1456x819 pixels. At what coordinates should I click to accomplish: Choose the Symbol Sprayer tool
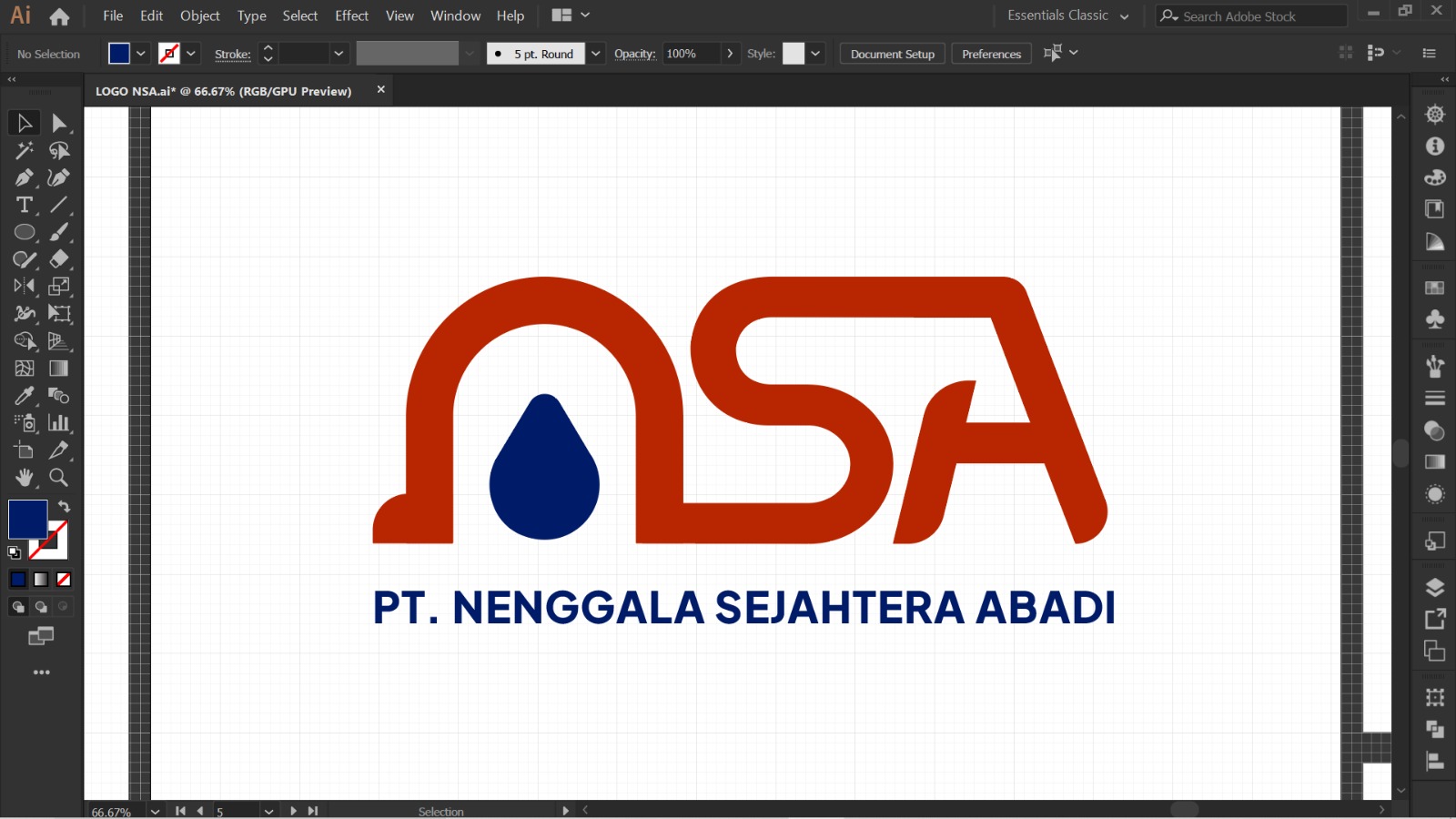click(25, 423)
